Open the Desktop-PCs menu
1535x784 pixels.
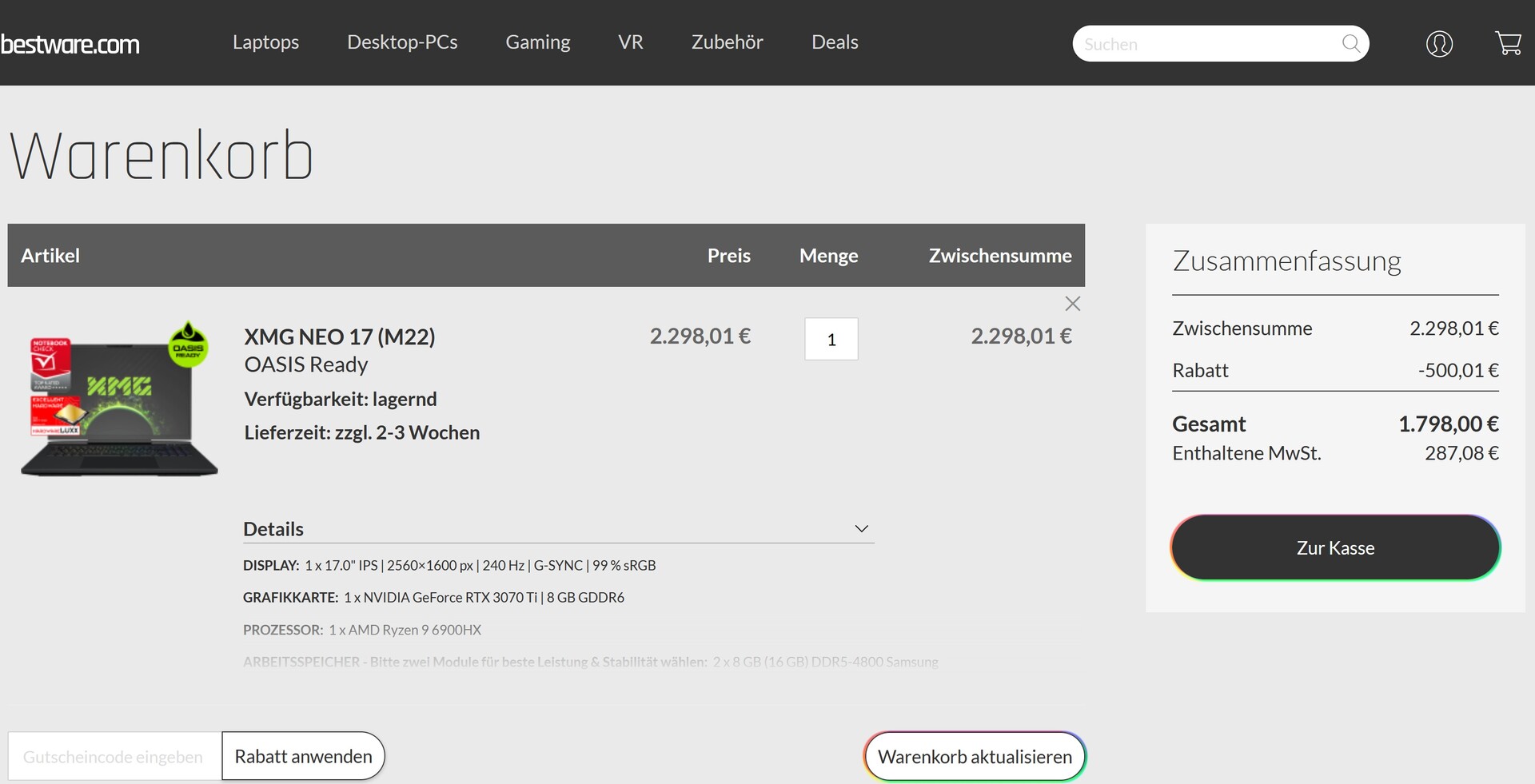point(402,42)
